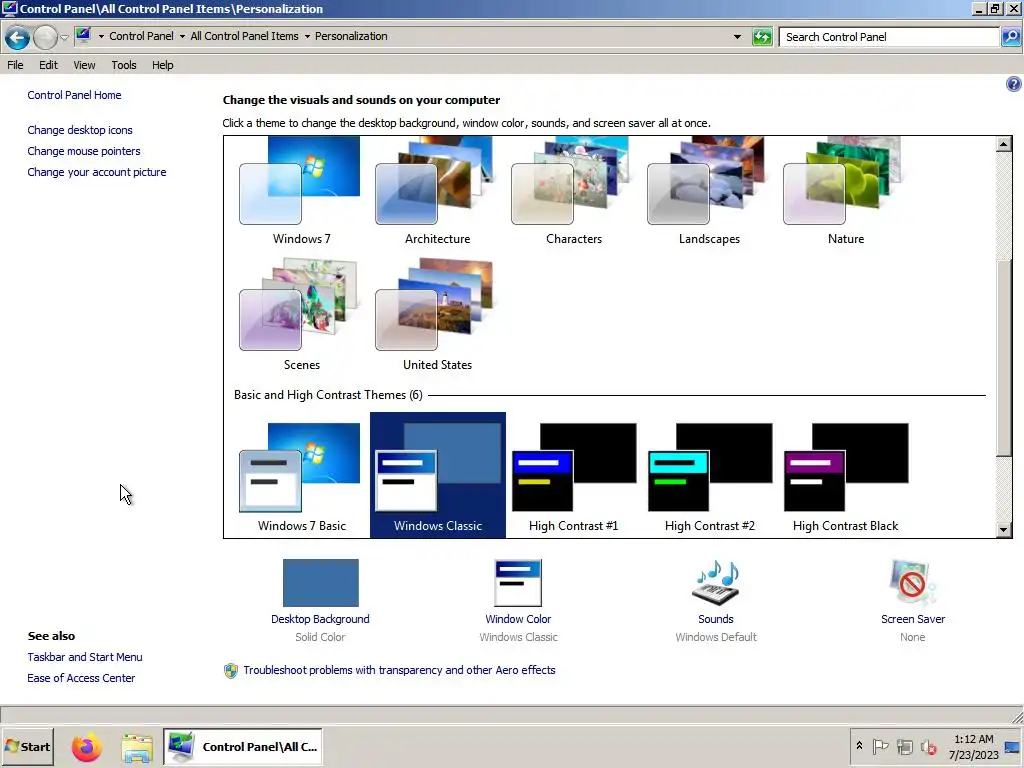Go to Control Panel Home
Viewport: 1024px width, 768px height.
point(74,95)
